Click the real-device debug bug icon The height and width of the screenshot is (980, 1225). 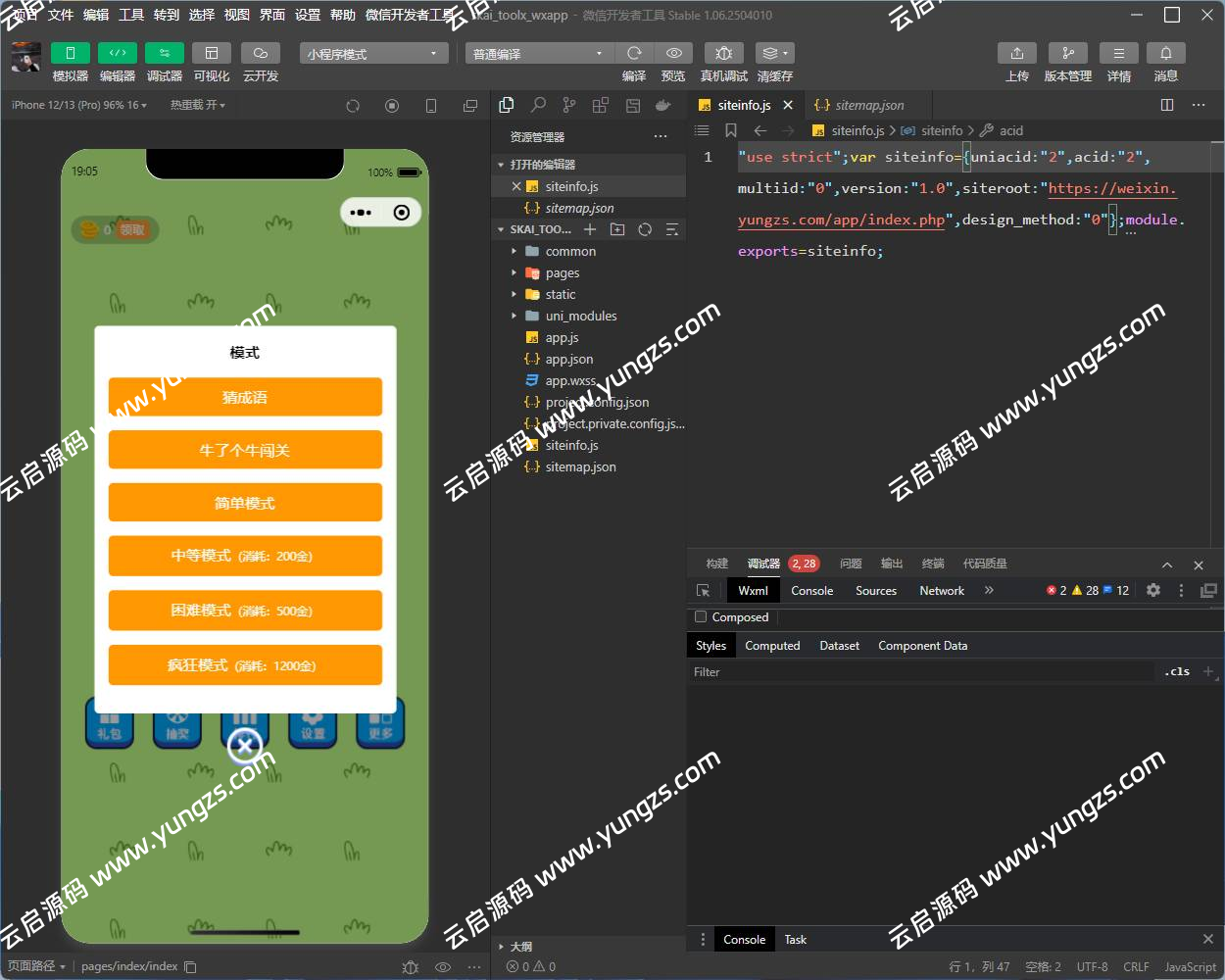[723, 54]
